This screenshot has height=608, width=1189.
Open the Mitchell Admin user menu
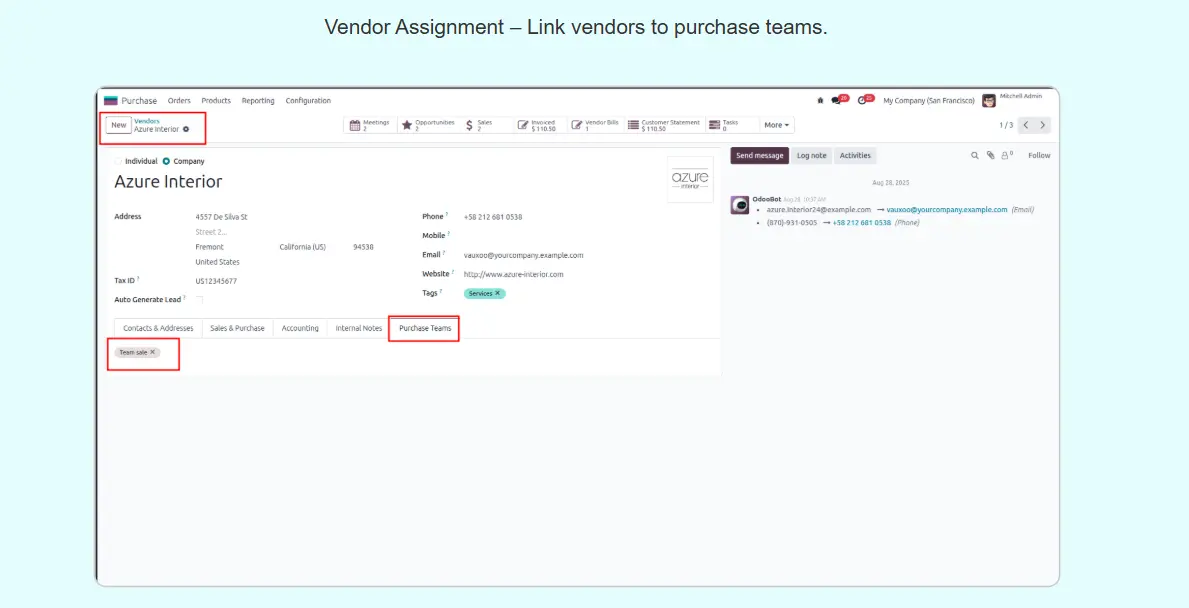coord(1013,100)
